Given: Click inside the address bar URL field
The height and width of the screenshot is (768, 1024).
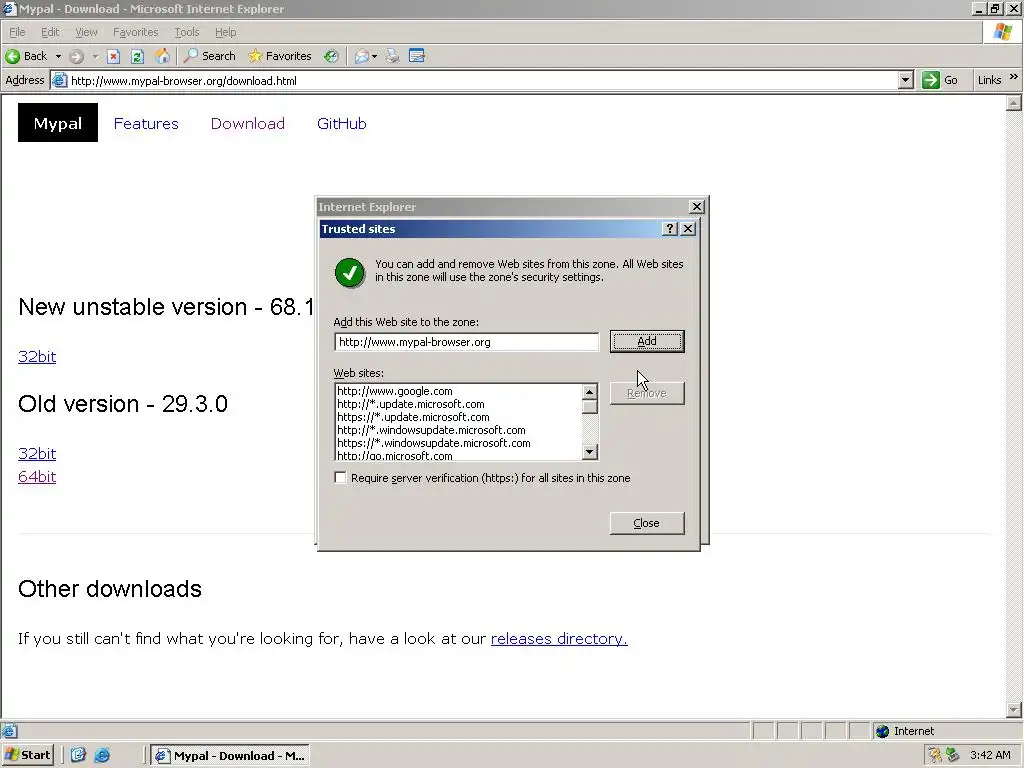Looking at the screenshot, I should 482,80.
